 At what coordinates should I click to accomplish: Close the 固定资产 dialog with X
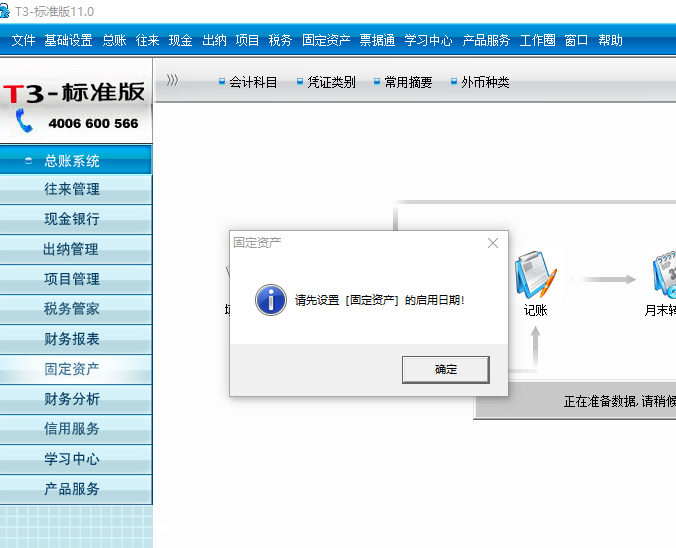click(x=493, y=243)
